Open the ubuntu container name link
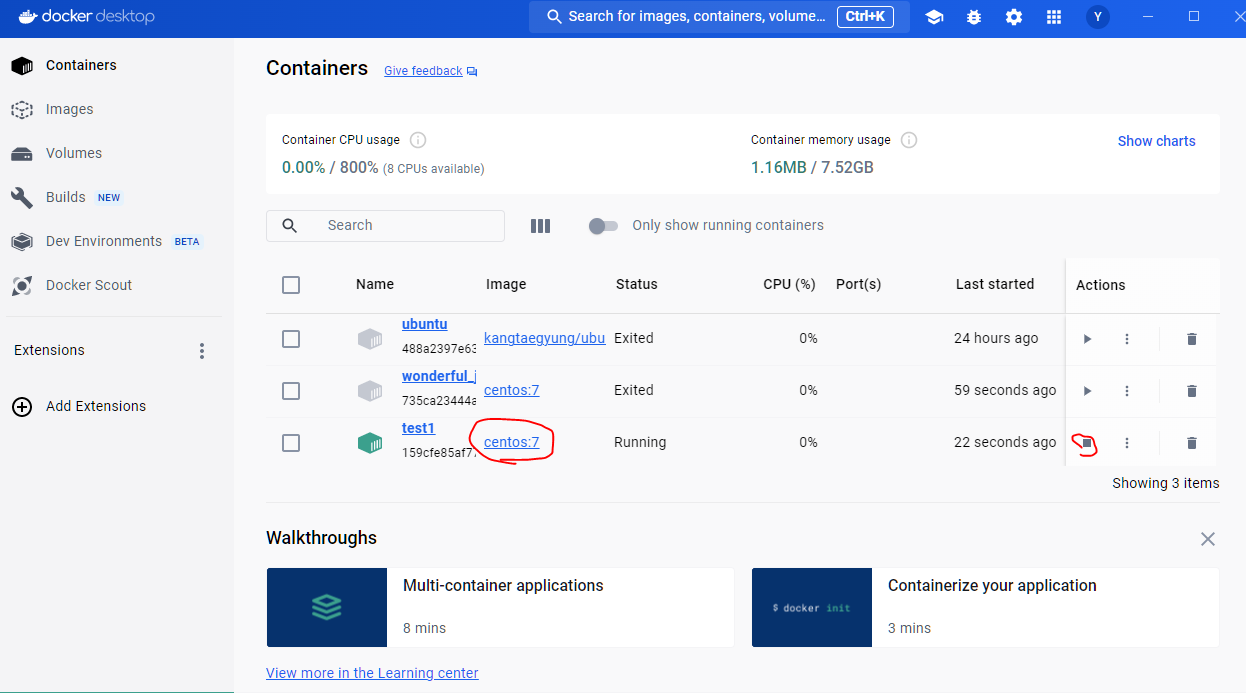The height and width of the screenshot is (693, 1246). coord(425,324)
